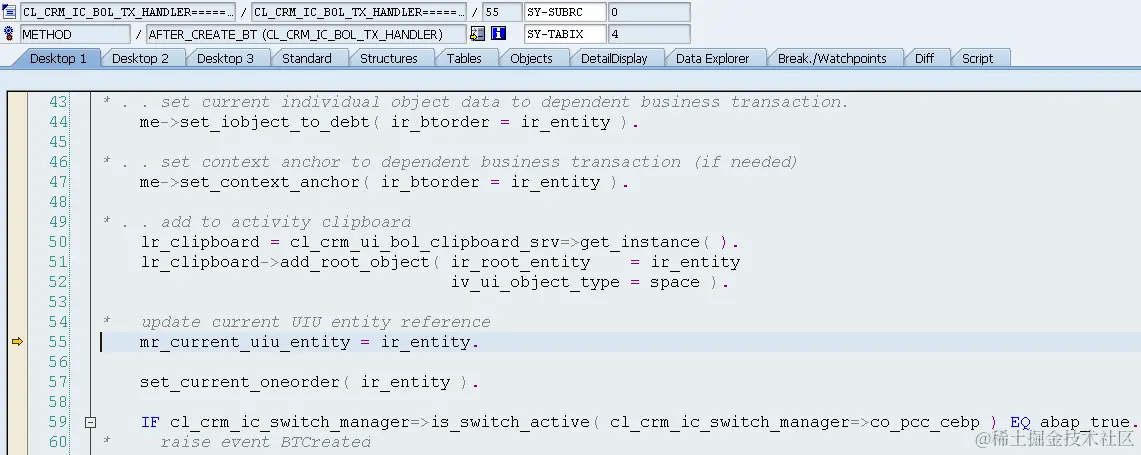The height and width of the screenshot is (455, 1141).
Task: Click the event type icon beside METHOD
Action: 9,33
